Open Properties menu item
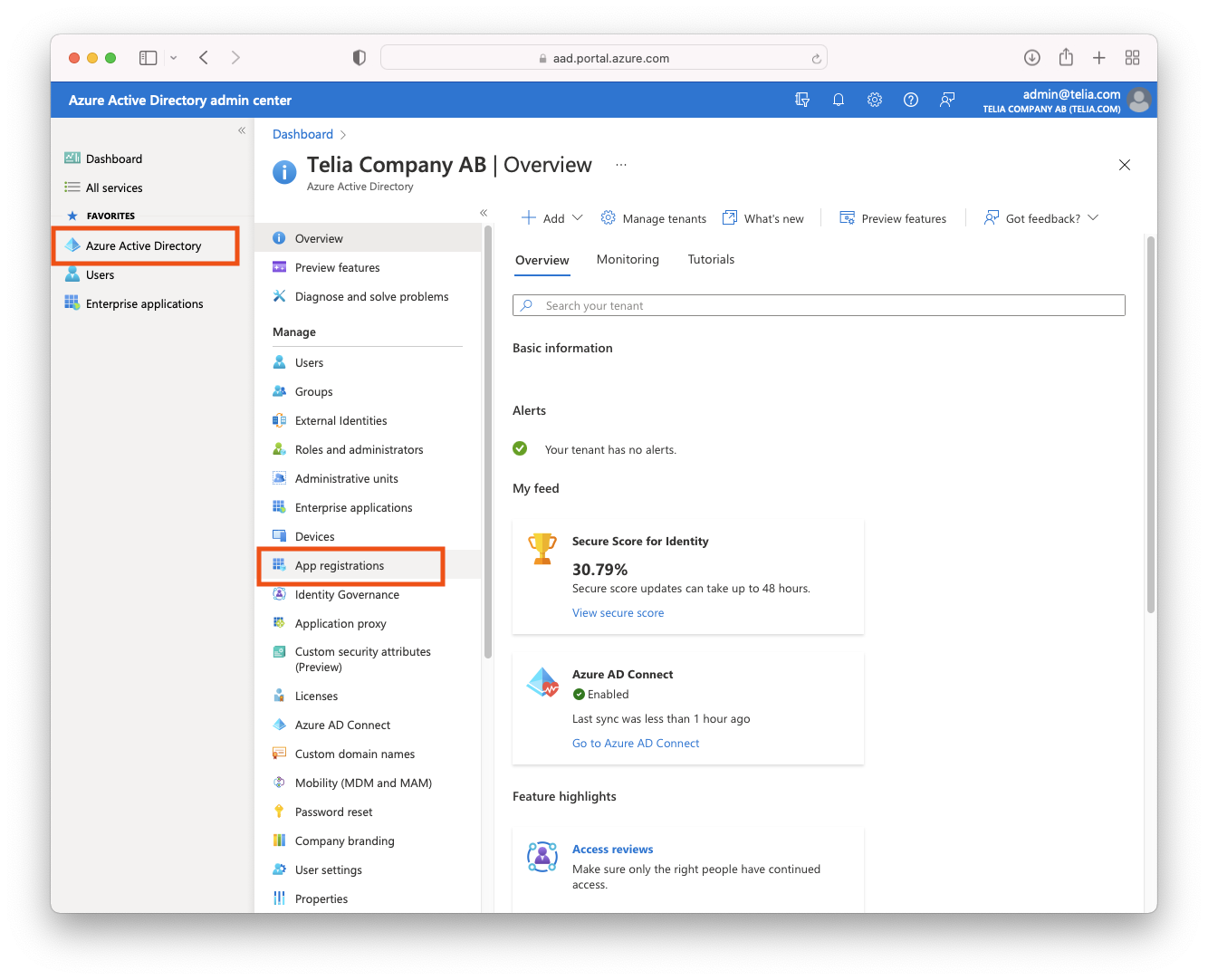This screenshot has width=1208, height=980. [369, 898]
